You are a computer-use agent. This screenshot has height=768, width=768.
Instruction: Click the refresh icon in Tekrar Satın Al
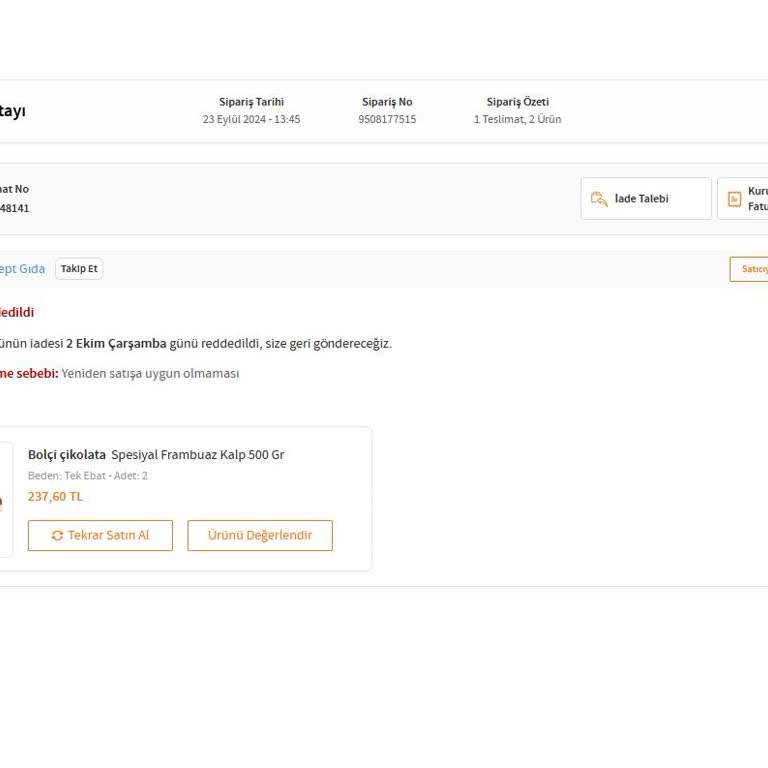pyautogui.click(x=57, y=535)
